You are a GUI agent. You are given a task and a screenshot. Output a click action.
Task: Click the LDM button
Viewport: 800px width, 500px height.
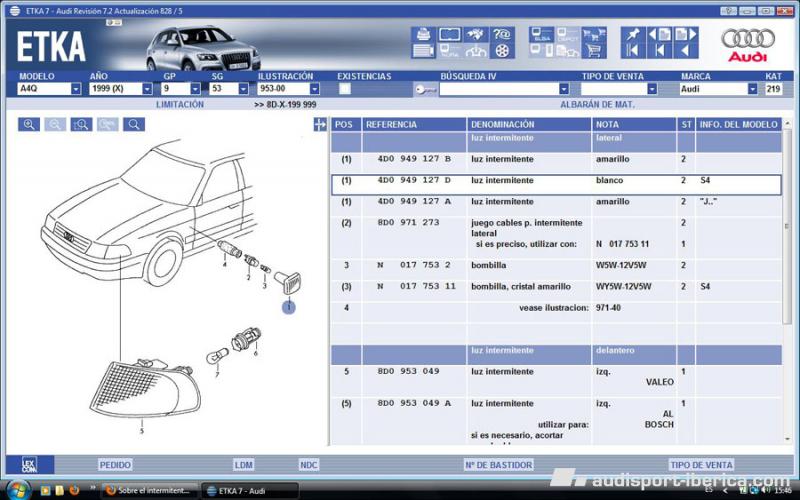click(244, 465)
